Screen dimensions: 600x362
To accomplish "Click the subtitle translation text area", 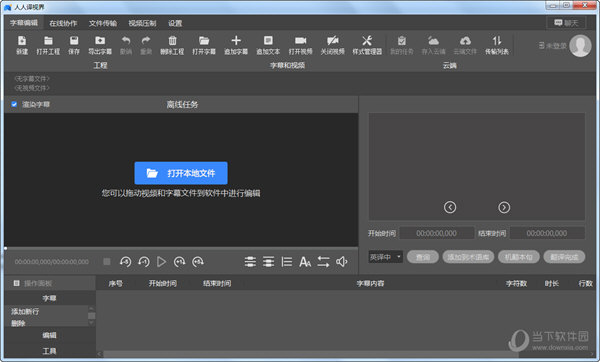I will (x=477, y=166).
